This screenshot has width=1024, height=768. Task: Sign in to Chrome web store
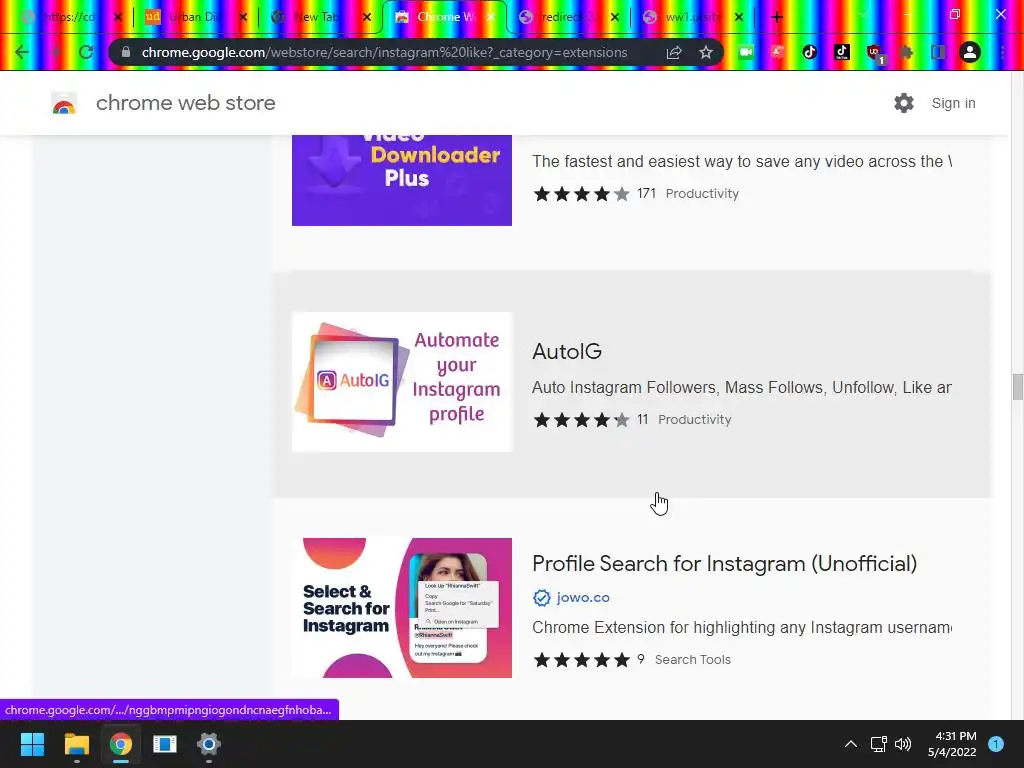(953, 103)
